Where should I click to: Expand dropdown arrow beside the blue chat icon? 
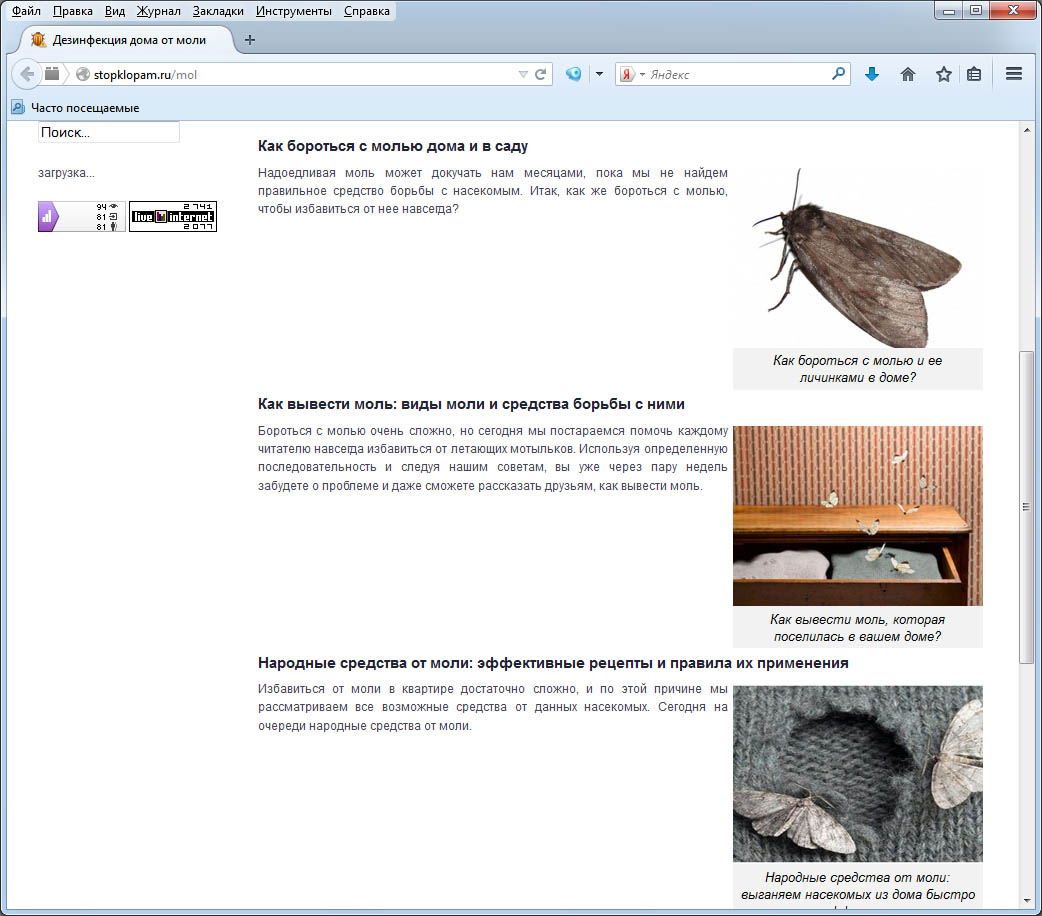(x=599, y=74)
